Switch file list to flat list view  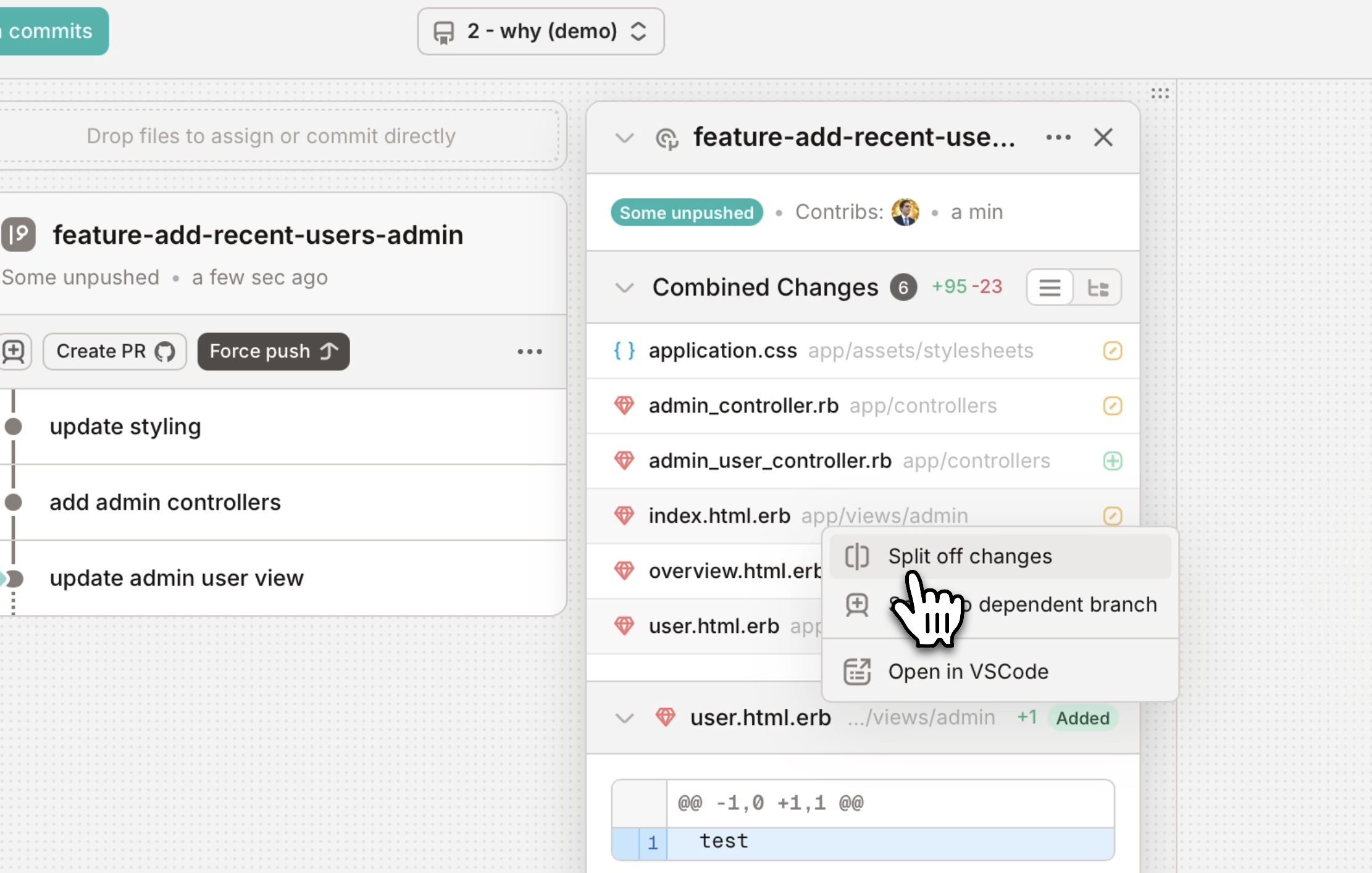point(1050,288)
